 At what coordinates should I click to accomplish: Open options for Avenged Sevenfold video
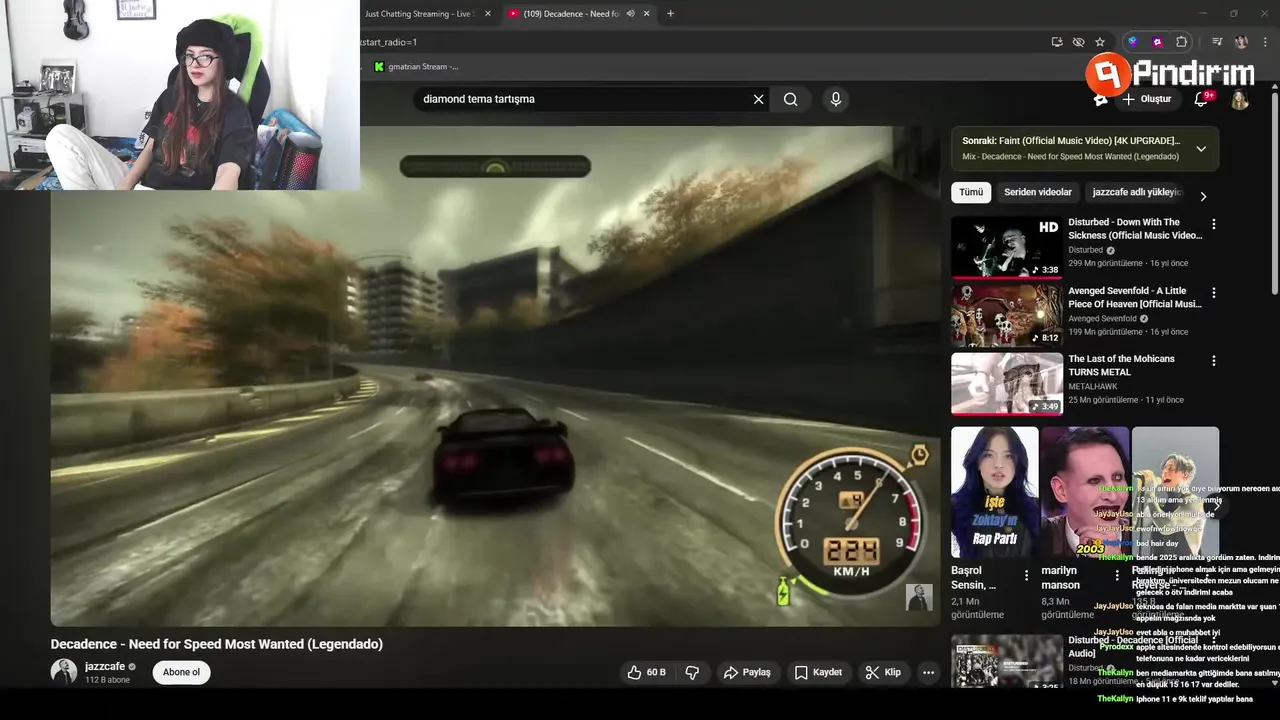1214,293
